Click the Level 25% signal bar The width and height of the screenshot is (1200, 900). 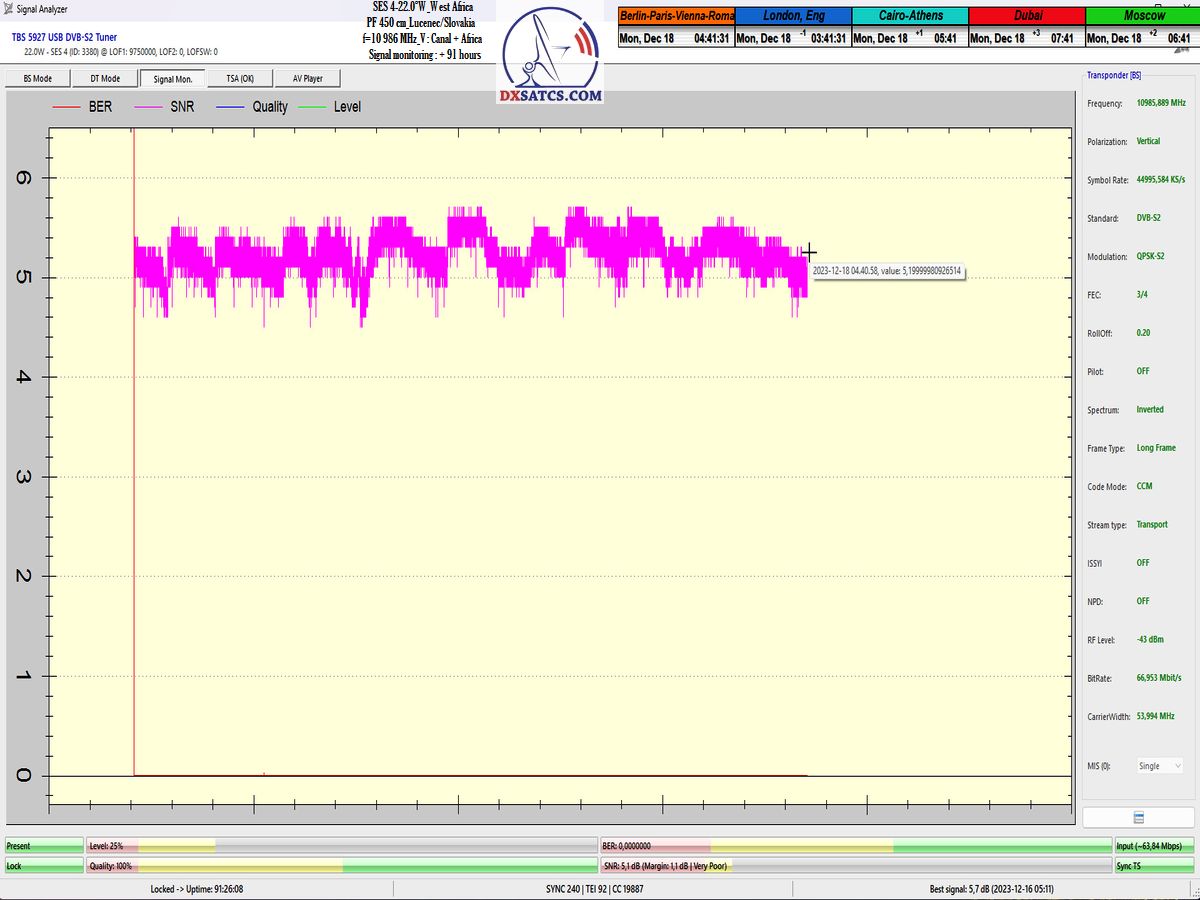(342, 846)
